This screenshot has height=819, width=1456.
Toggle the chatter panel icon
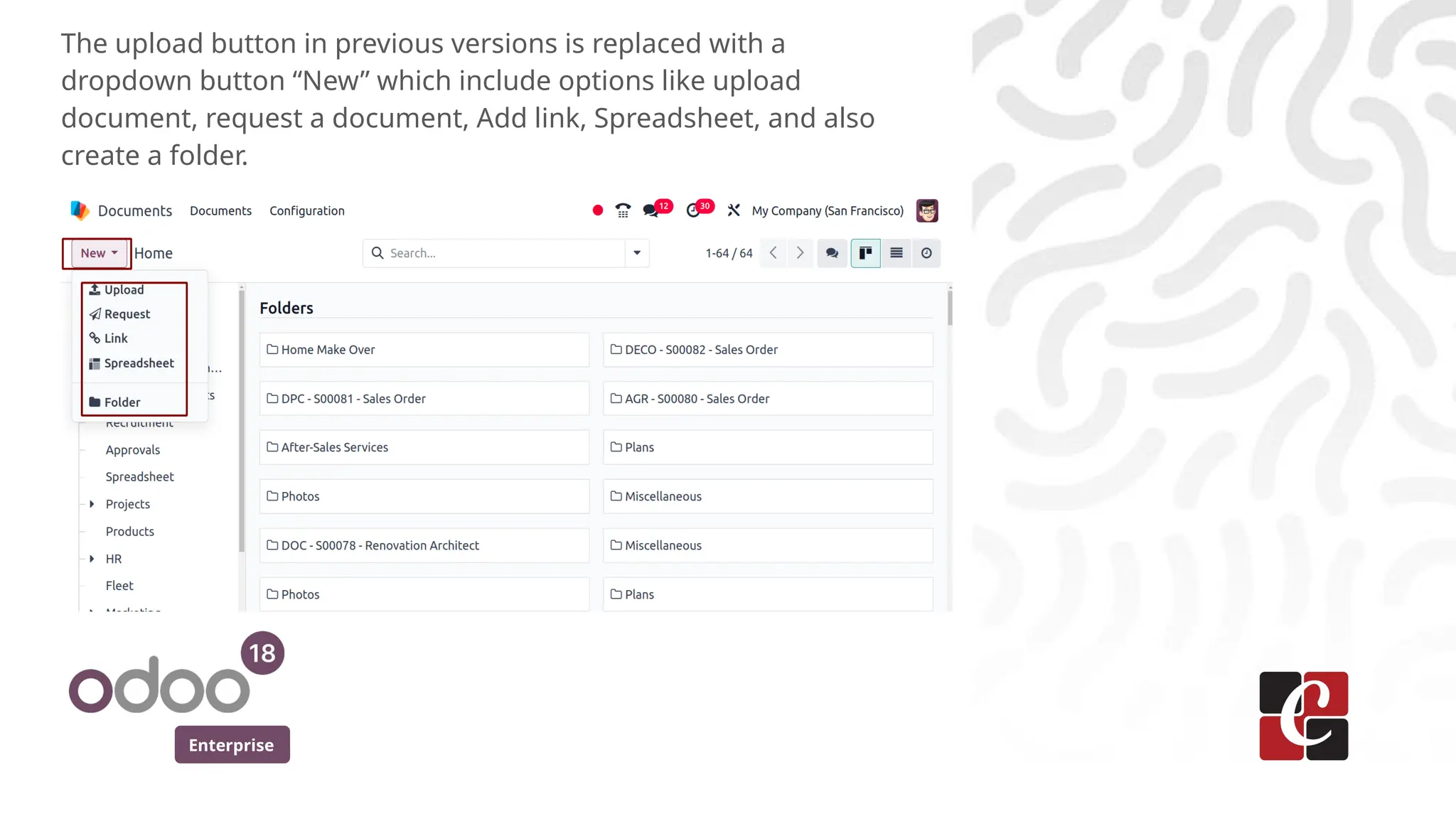[x=832, y=253]
